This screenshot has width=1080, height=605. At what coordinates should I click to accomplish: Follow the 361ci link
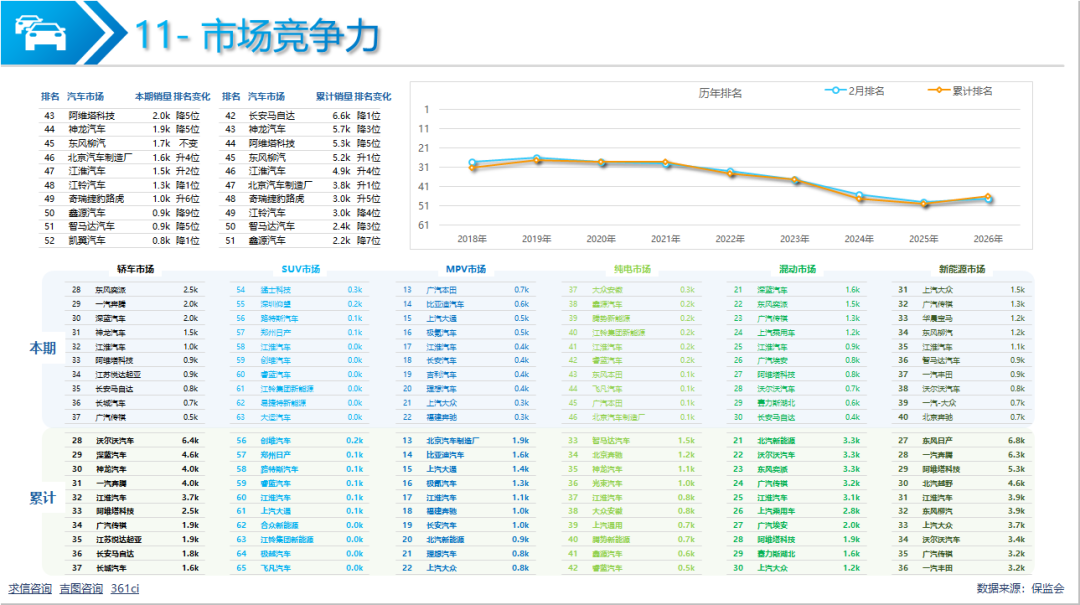[x=125, y=589]
